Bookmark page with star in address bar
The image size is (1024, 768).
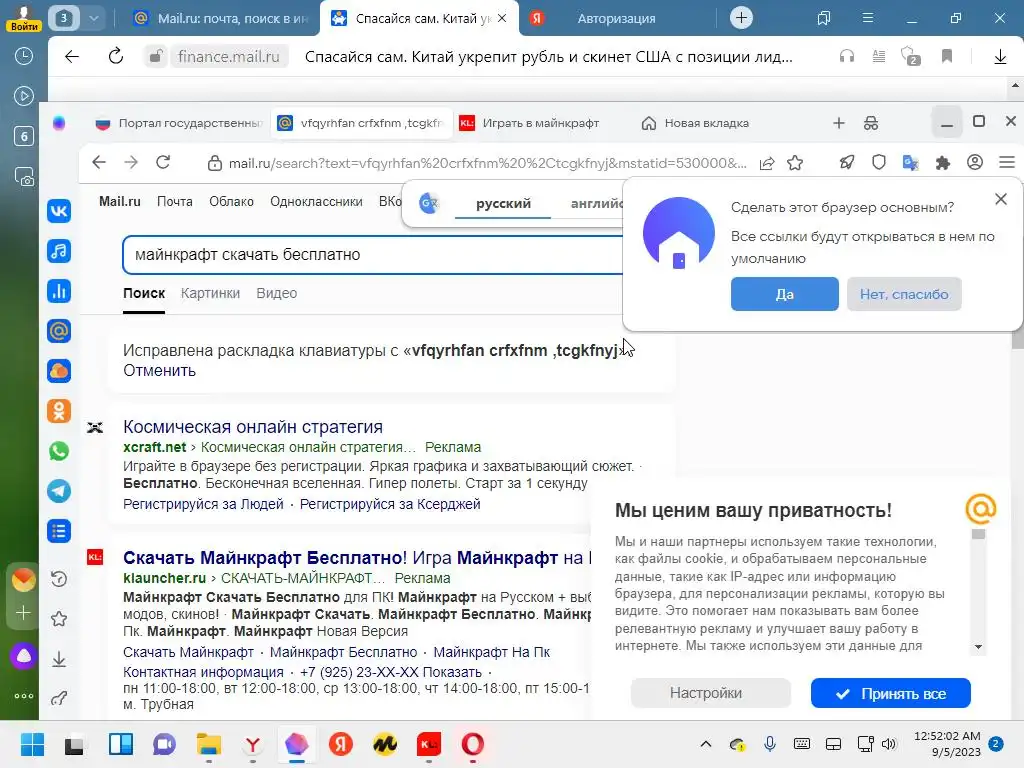click(x=795, y=163)
